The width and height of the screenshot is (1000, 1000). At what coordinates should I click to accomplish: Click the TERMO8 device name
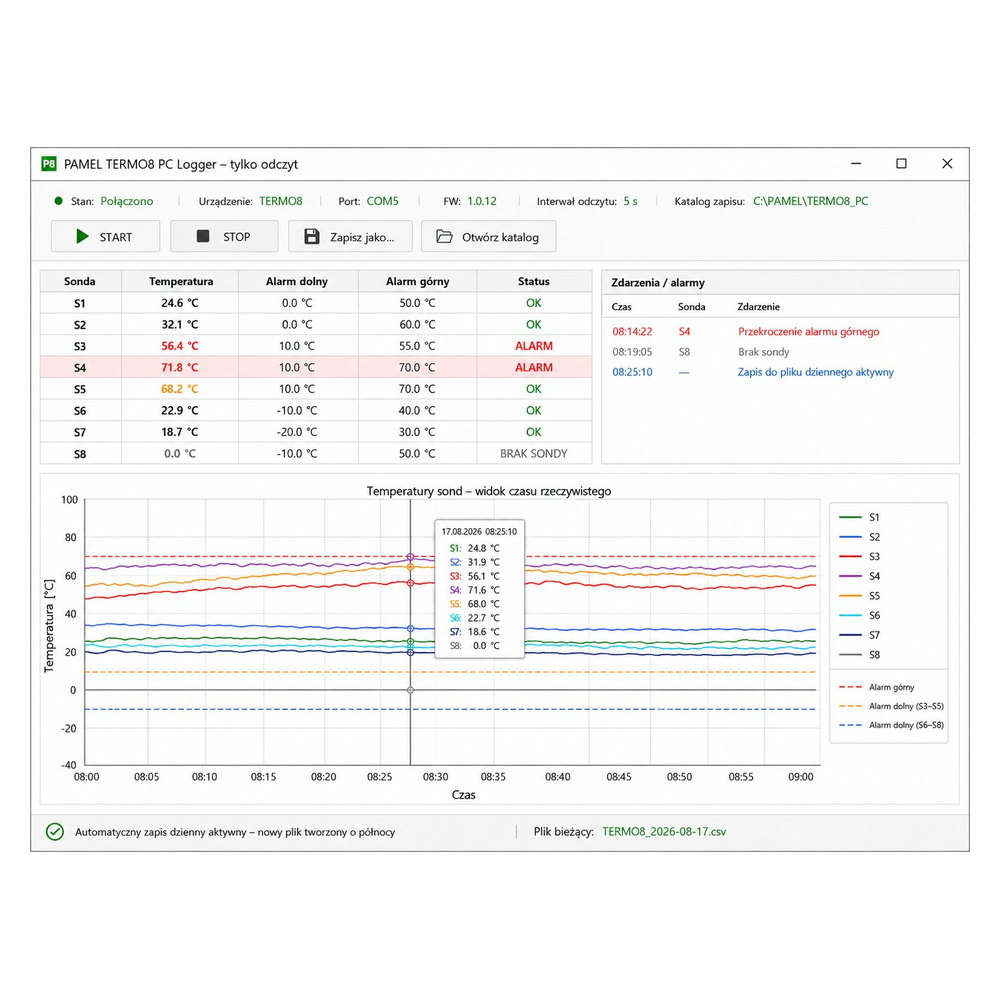pyautogui.click(x=281, y=201)
